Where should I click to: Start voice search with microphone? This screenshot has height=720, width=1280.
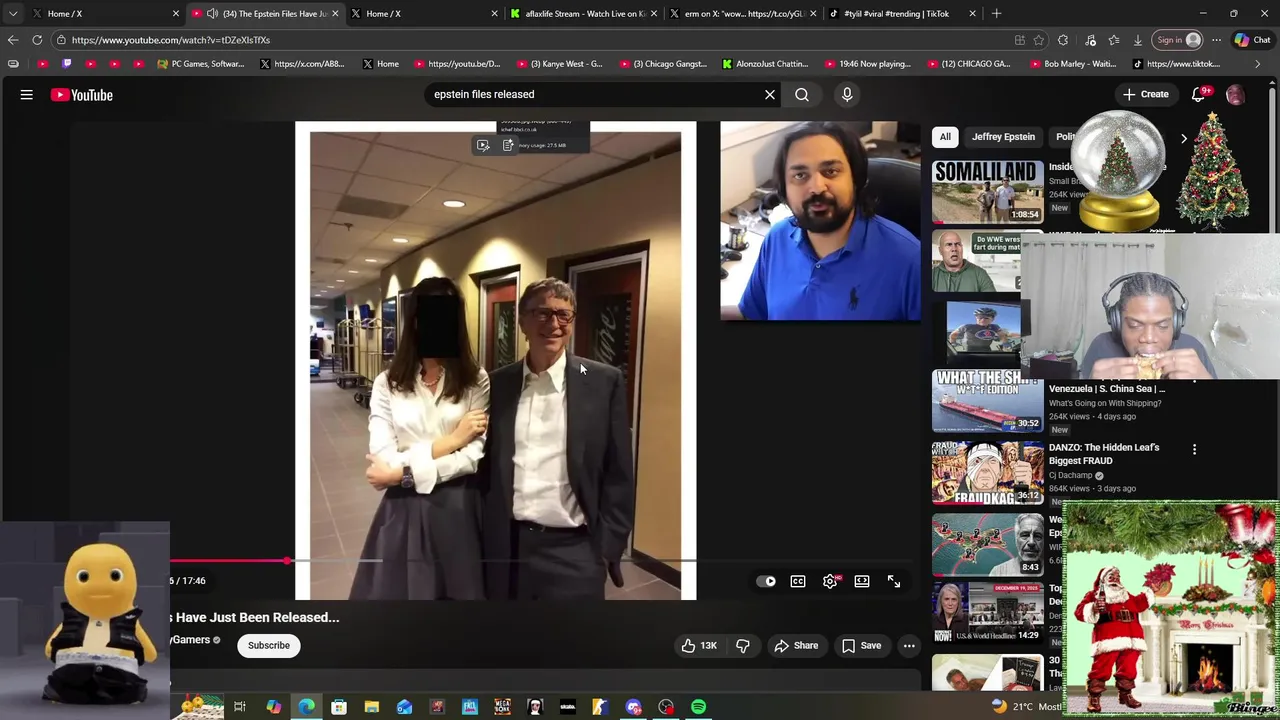click(x=847, y=95)
